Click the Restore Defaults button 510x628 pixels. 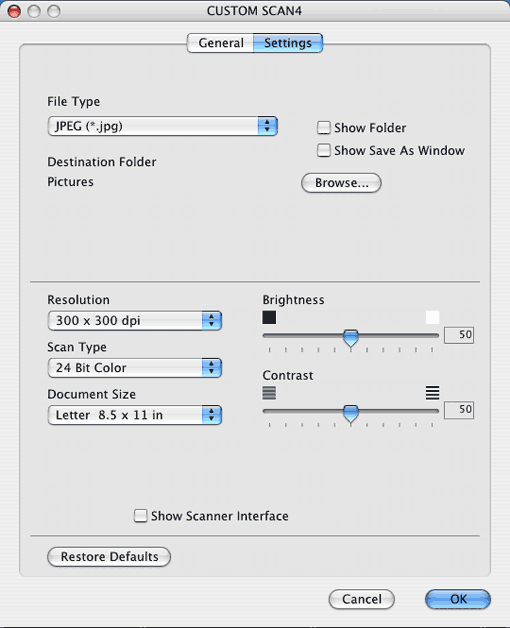coord(109,557)
